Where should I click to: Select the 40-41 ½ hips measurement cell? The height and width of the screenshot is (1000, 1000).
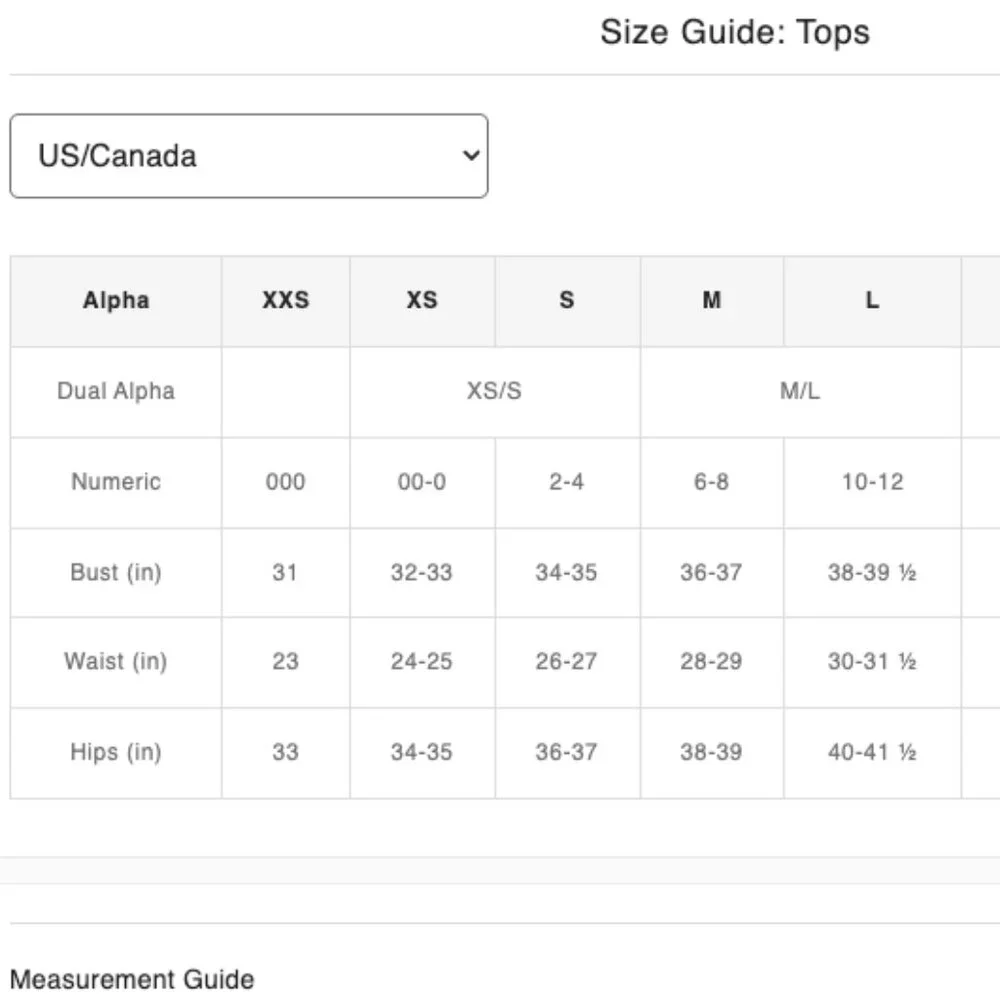pyautogui.click(x=872, y=752)
